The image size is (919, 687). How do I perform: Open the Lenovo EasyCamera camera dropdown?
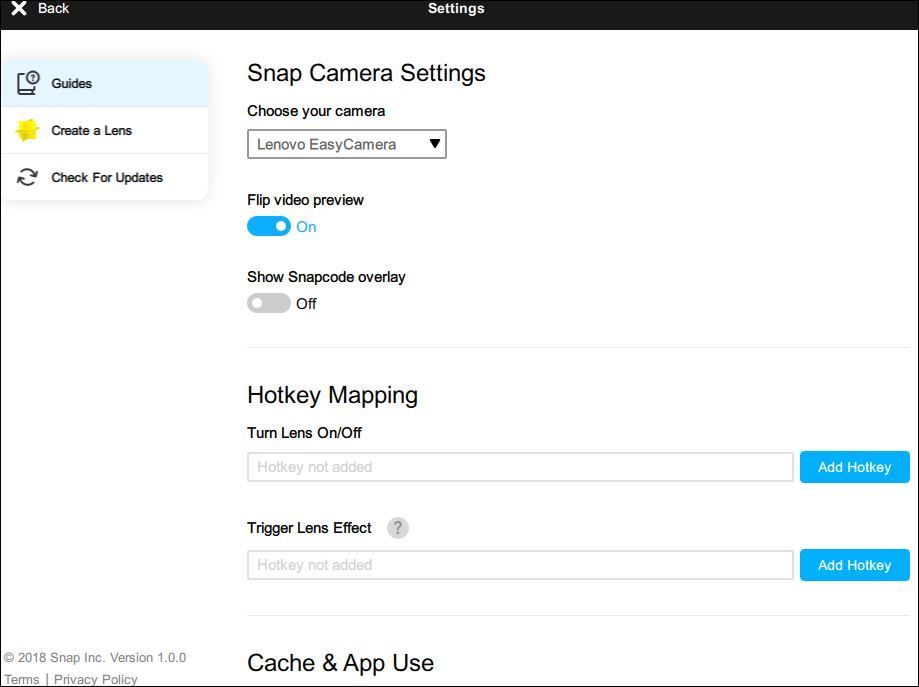click(x=346, y=144)
